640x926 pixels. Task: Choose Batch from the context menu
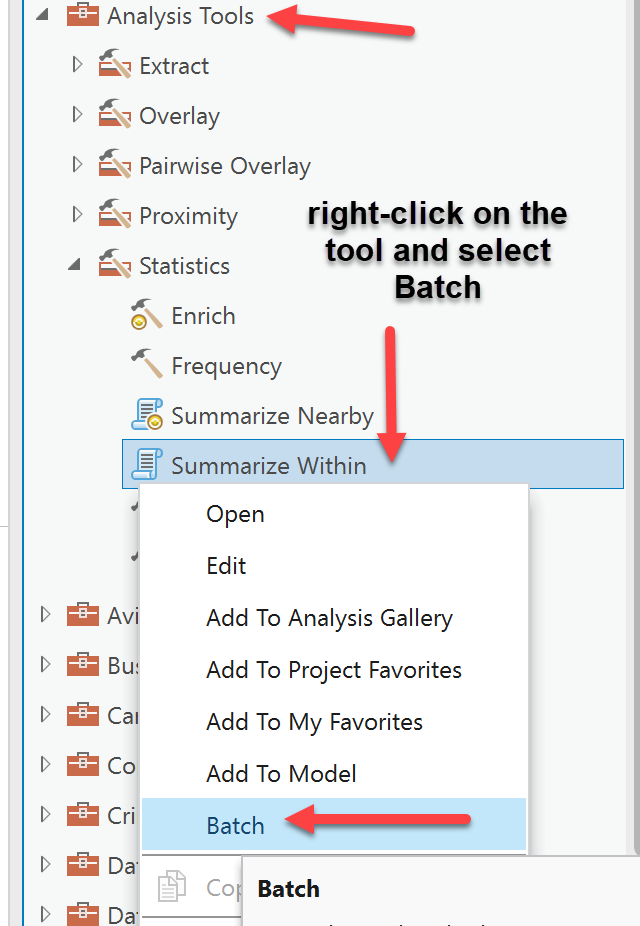(x=235, y=826)
